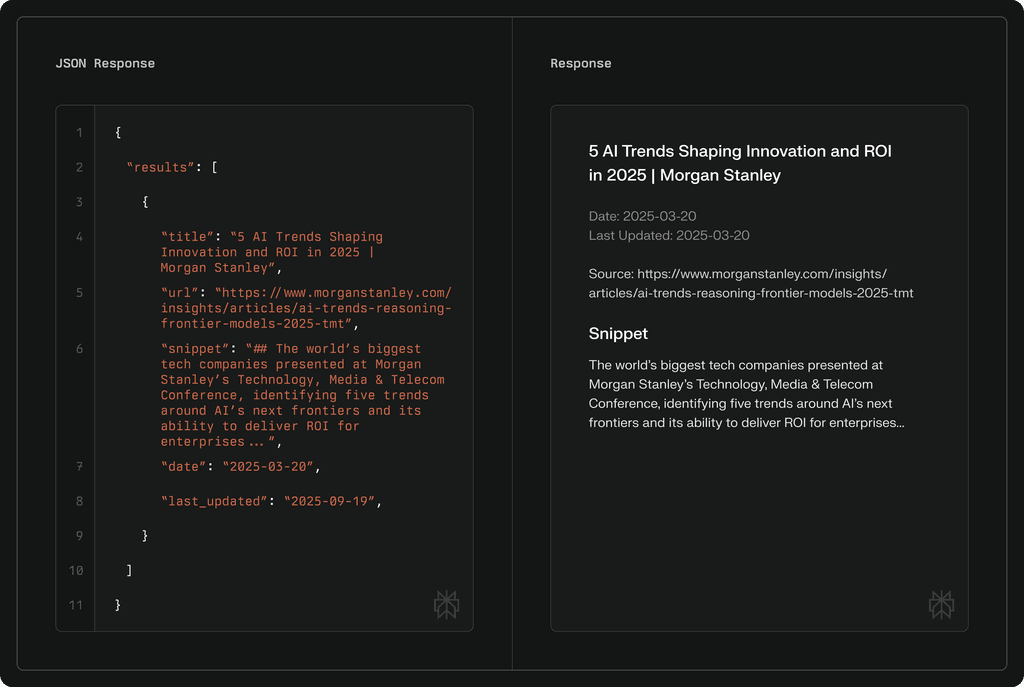Collapse the opening brace on line 1
1024x687 pixels.
117,132
